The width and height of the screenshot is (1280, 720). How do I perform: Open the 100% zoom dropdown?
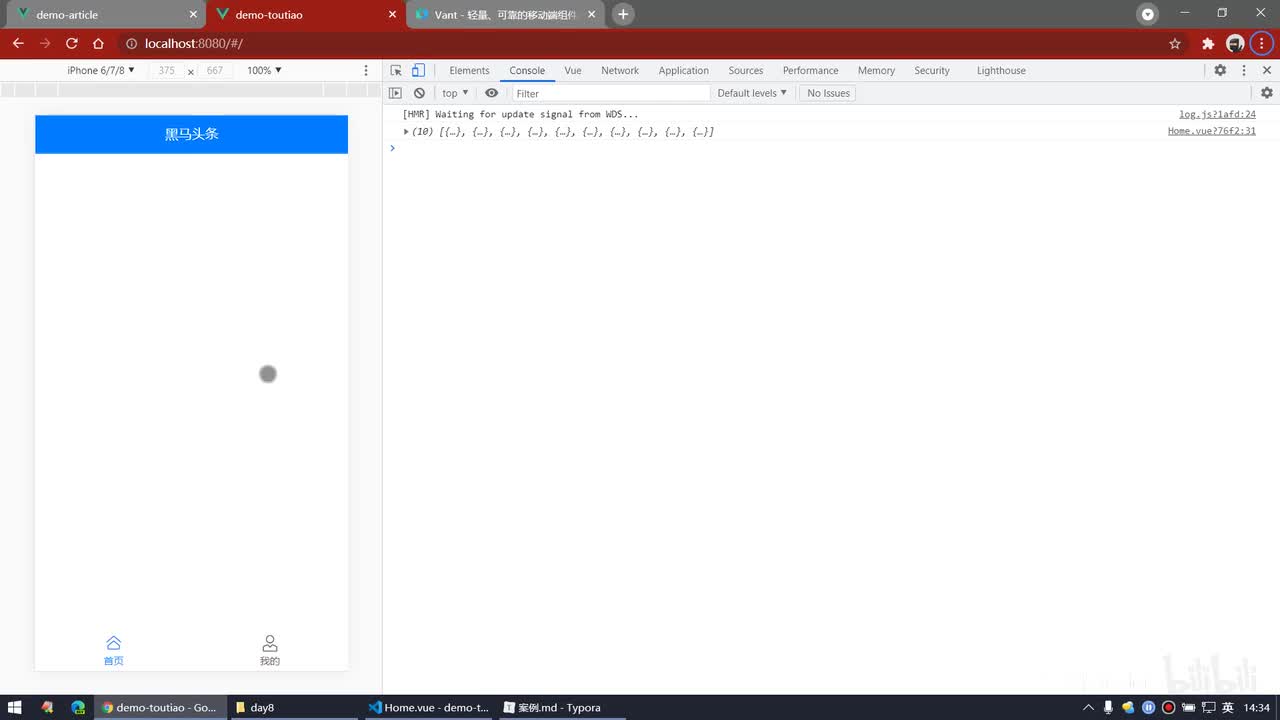pos(264,70)
